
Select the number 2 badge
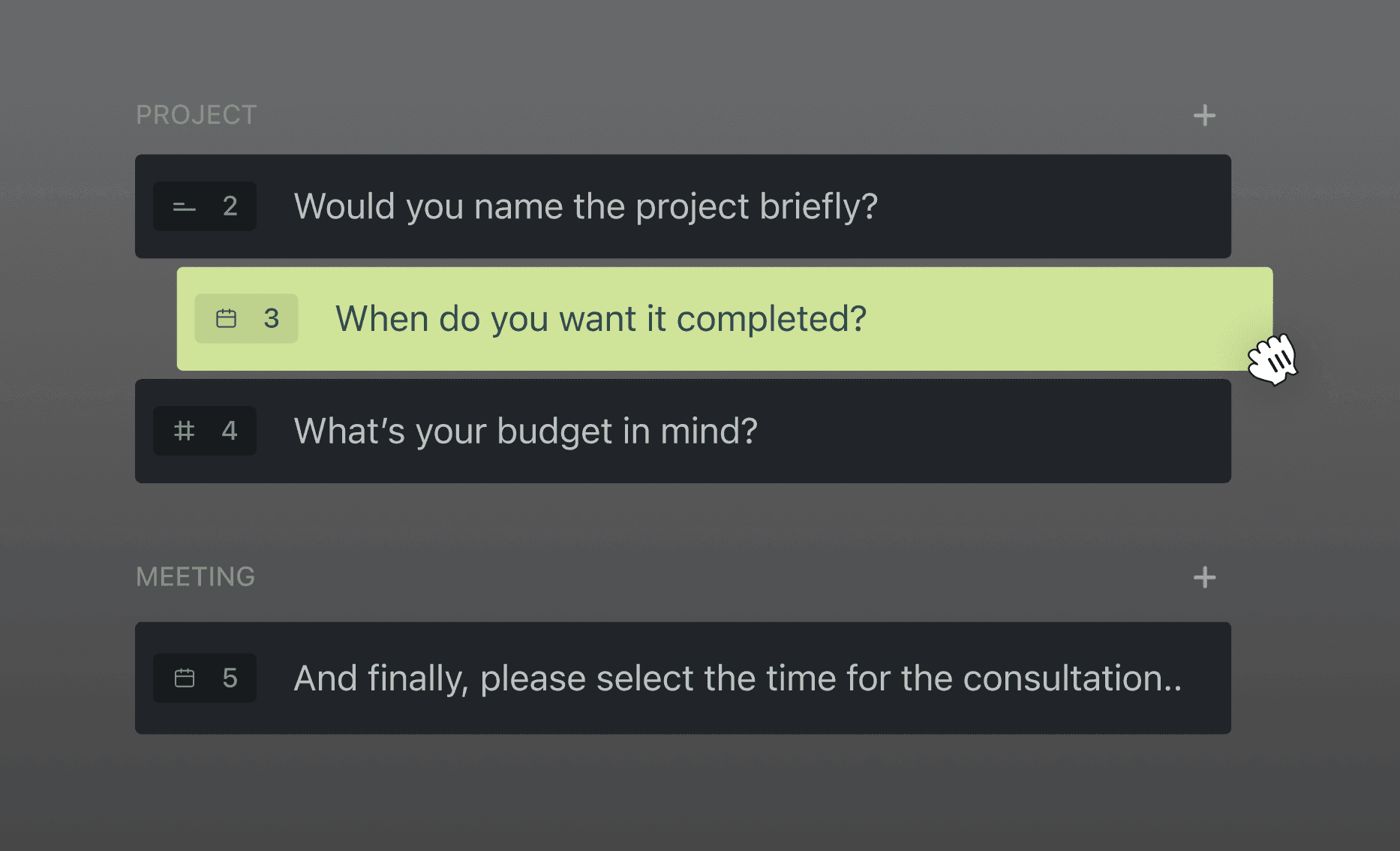[x=230, y=206]
